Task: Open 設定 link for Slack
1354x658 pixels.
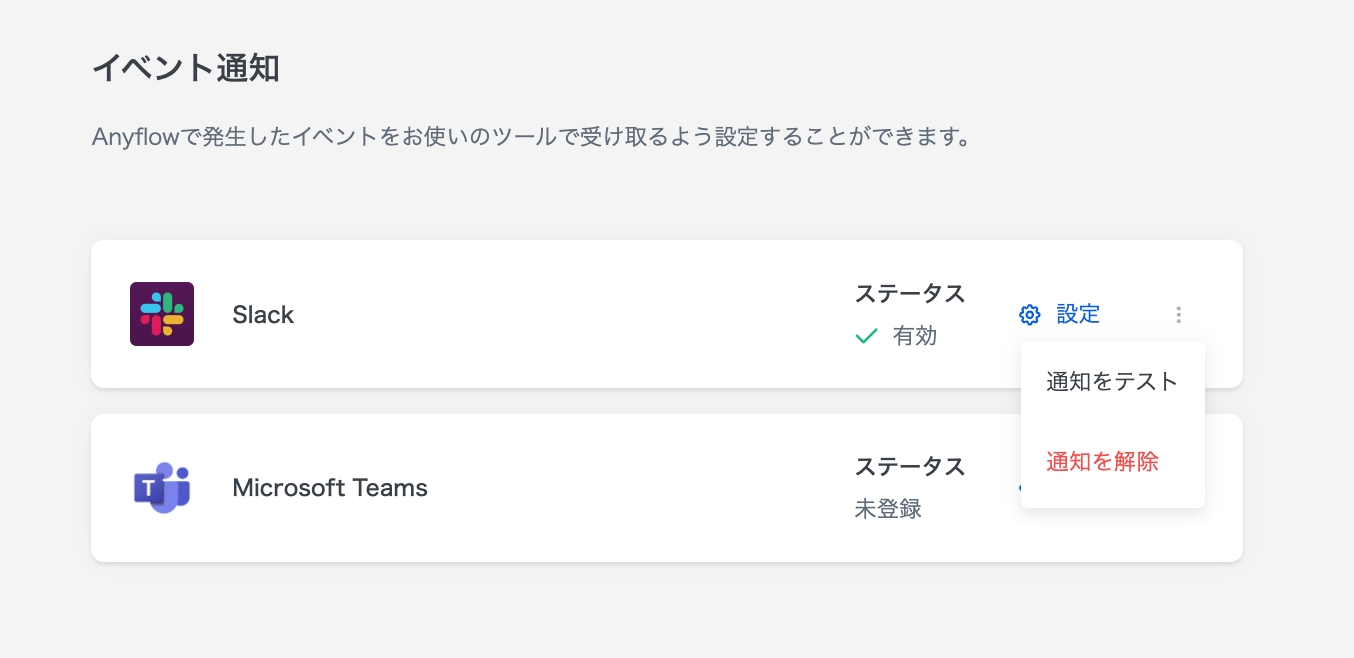Action: coord(1078,315)
